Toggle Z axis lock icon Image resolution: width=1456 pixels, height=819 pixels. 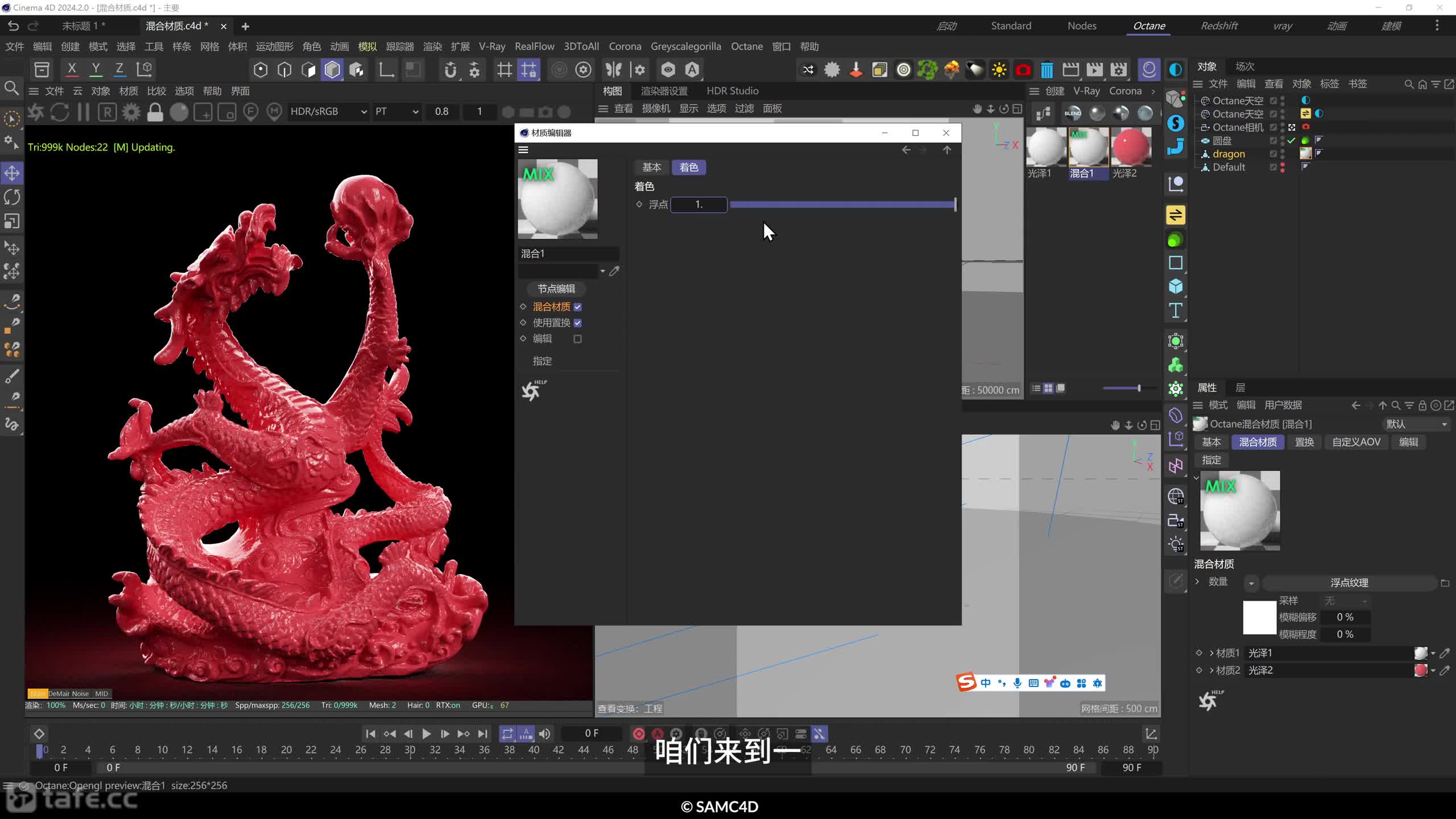(119, 69)
